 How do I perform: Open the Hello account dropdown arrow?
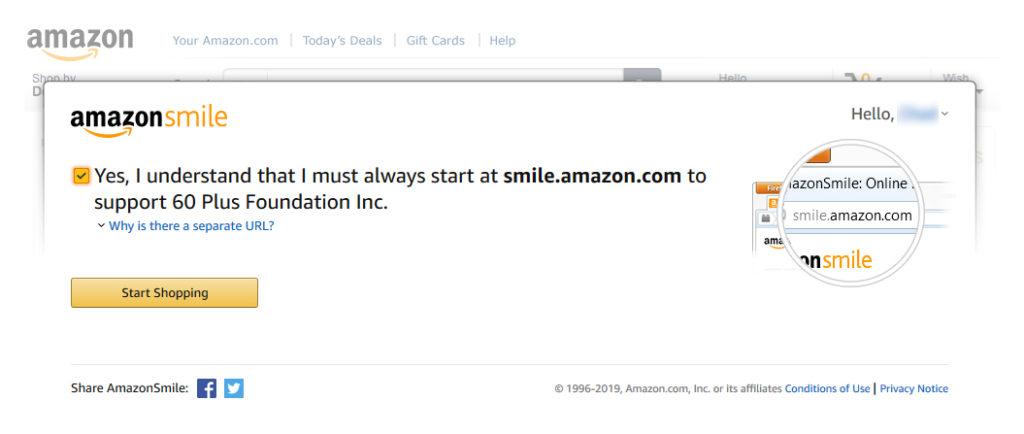coord(945,114)
